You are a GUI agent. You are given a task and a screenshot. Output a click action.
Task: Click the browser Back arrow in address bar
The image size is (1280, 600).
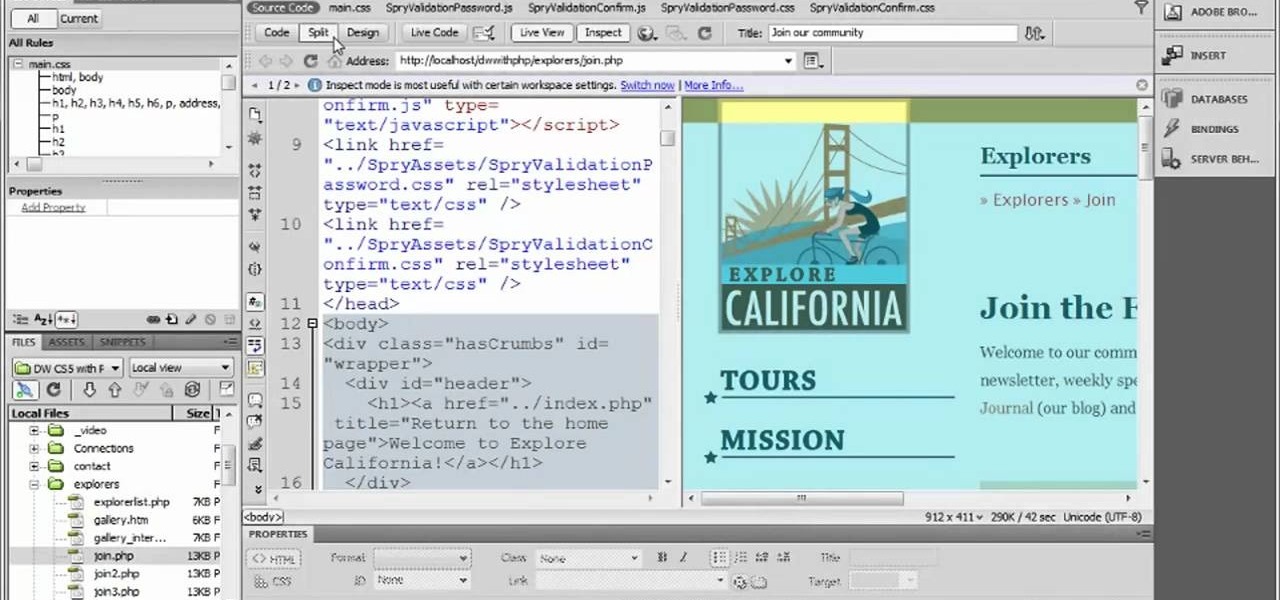tap(265, 61)
